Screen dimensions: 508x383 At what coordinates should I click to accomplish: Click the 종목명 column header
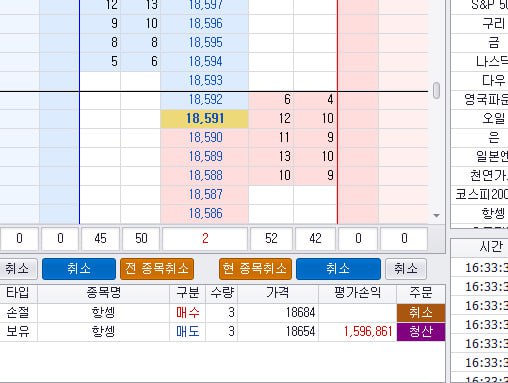(x=103, y=293)
